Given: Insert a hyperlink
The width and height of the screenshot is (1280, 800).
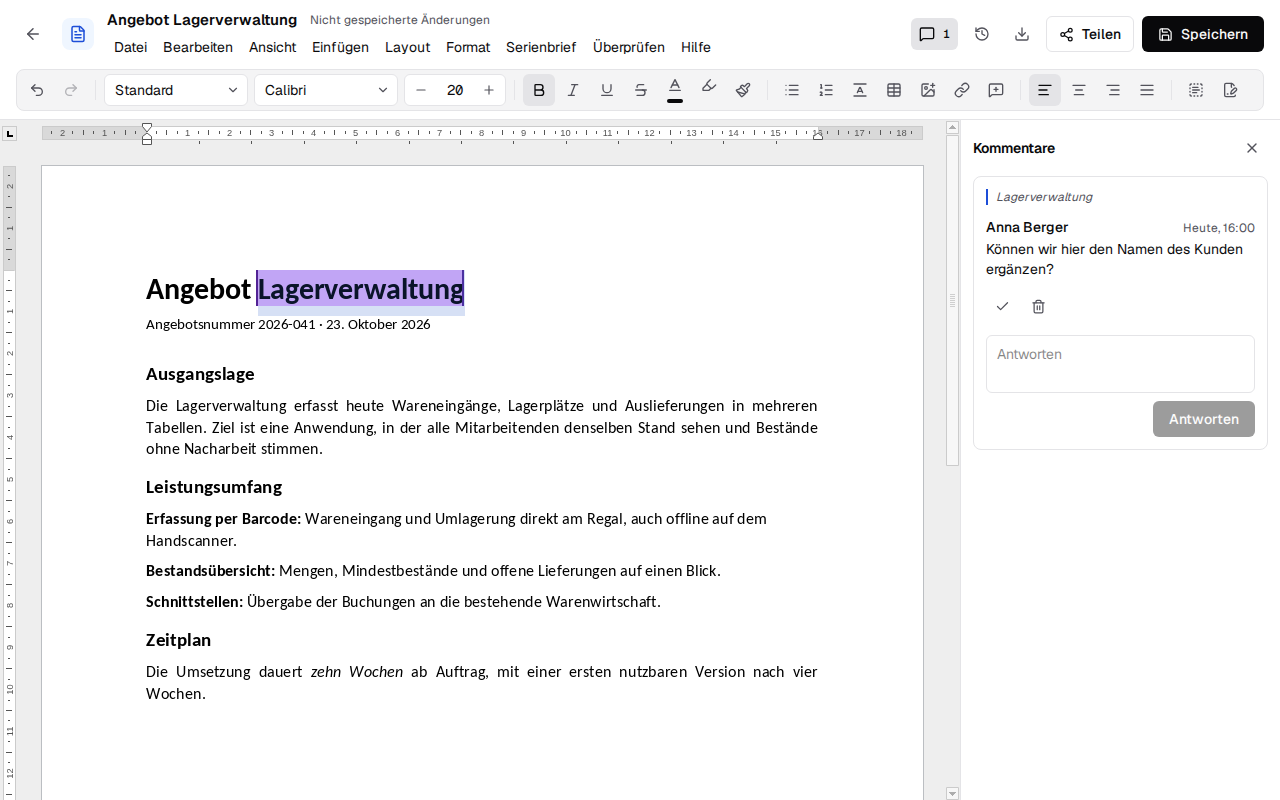Looking at the screenshot, I should tap(962, 90).
